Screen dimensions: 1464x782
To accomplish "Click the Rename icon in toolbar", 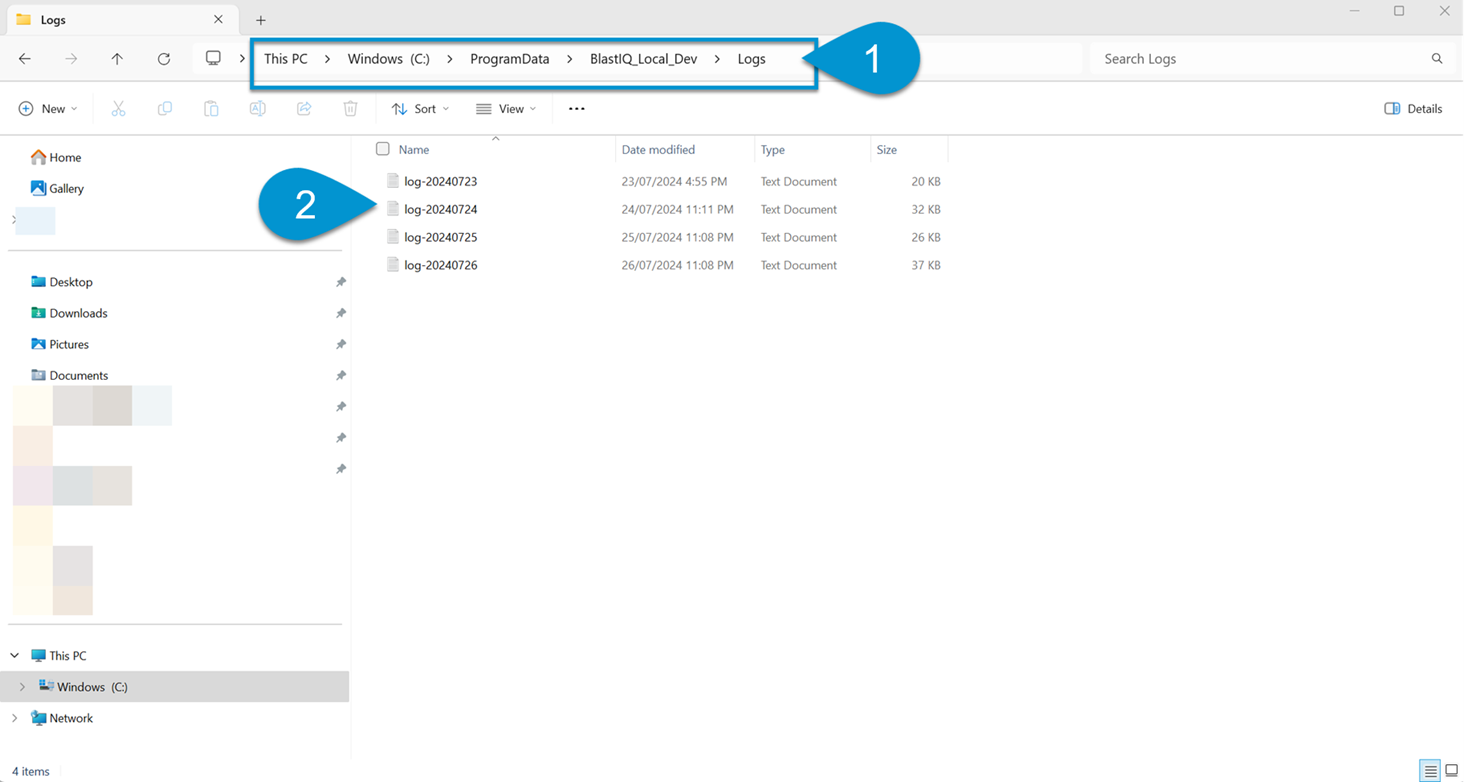I will point(258,109).
